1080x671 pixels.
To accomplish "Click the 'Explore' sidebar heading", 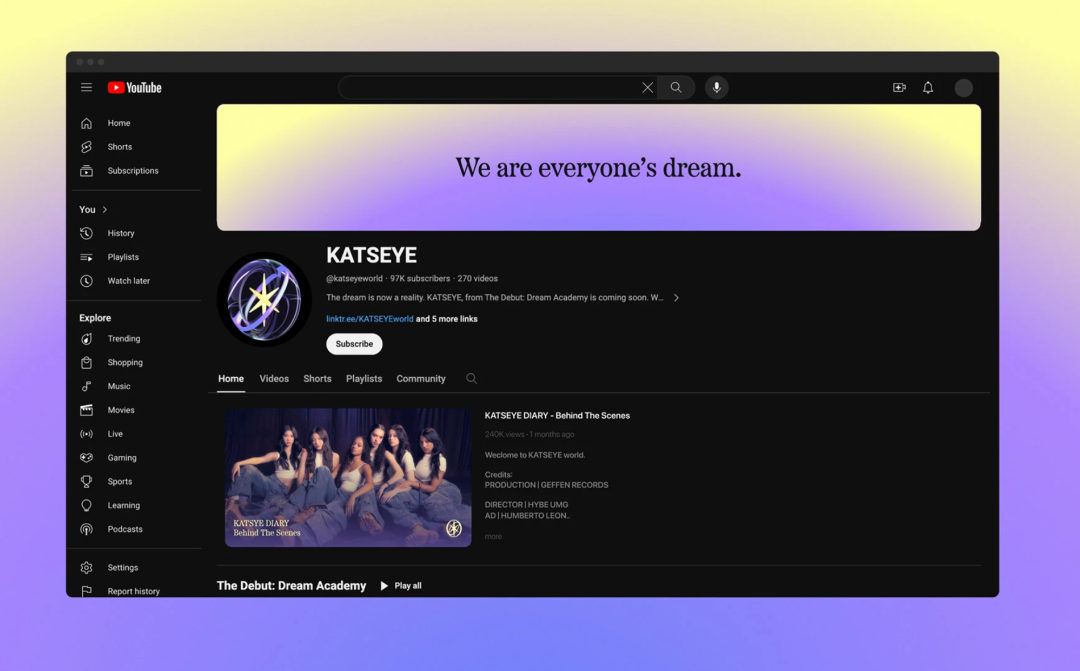I will coord(95,318).
